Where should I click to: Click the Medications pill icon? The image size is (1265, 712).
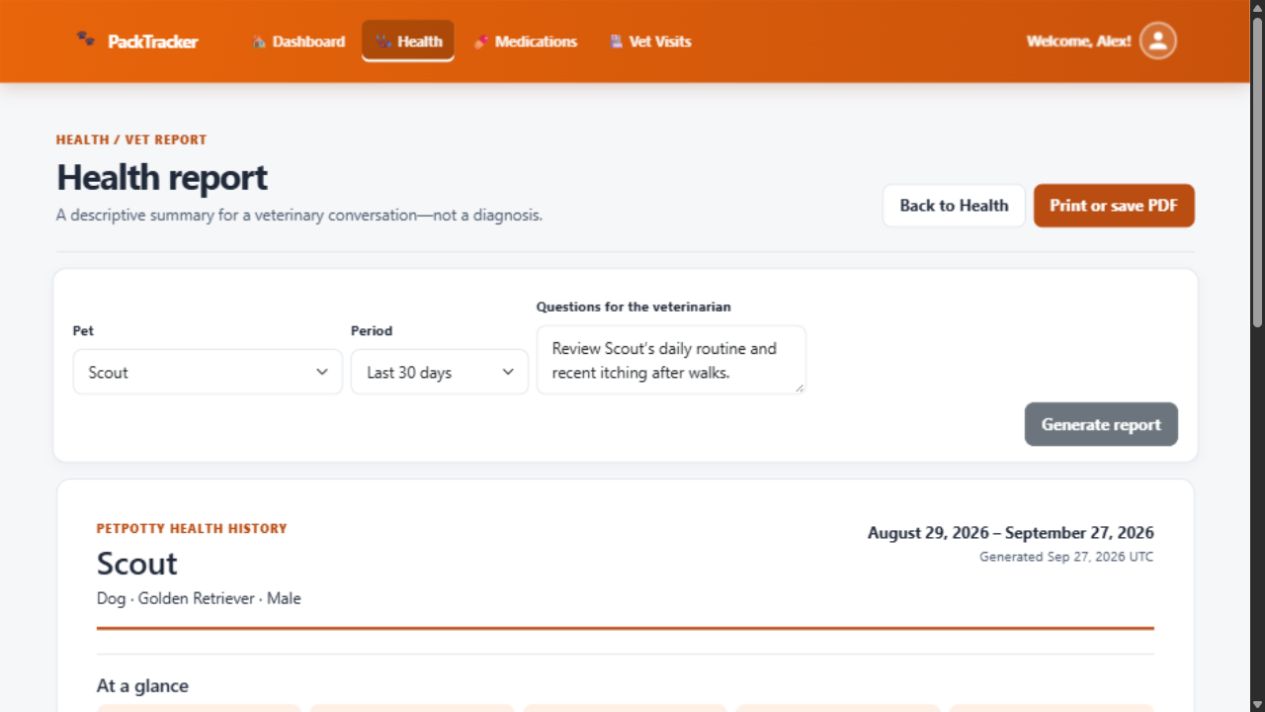[481, 42]
